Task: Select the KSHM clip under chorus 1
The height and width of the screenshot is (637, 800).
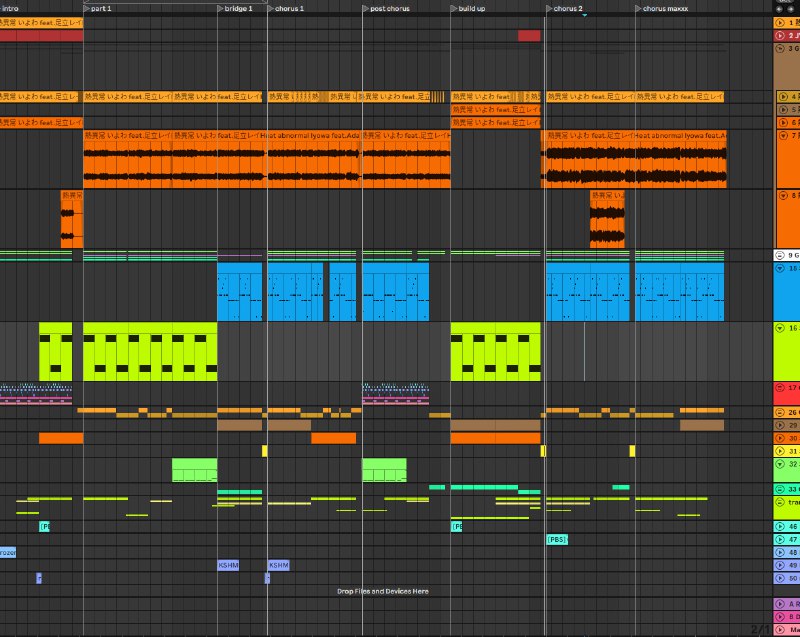Action: [279, 565]
